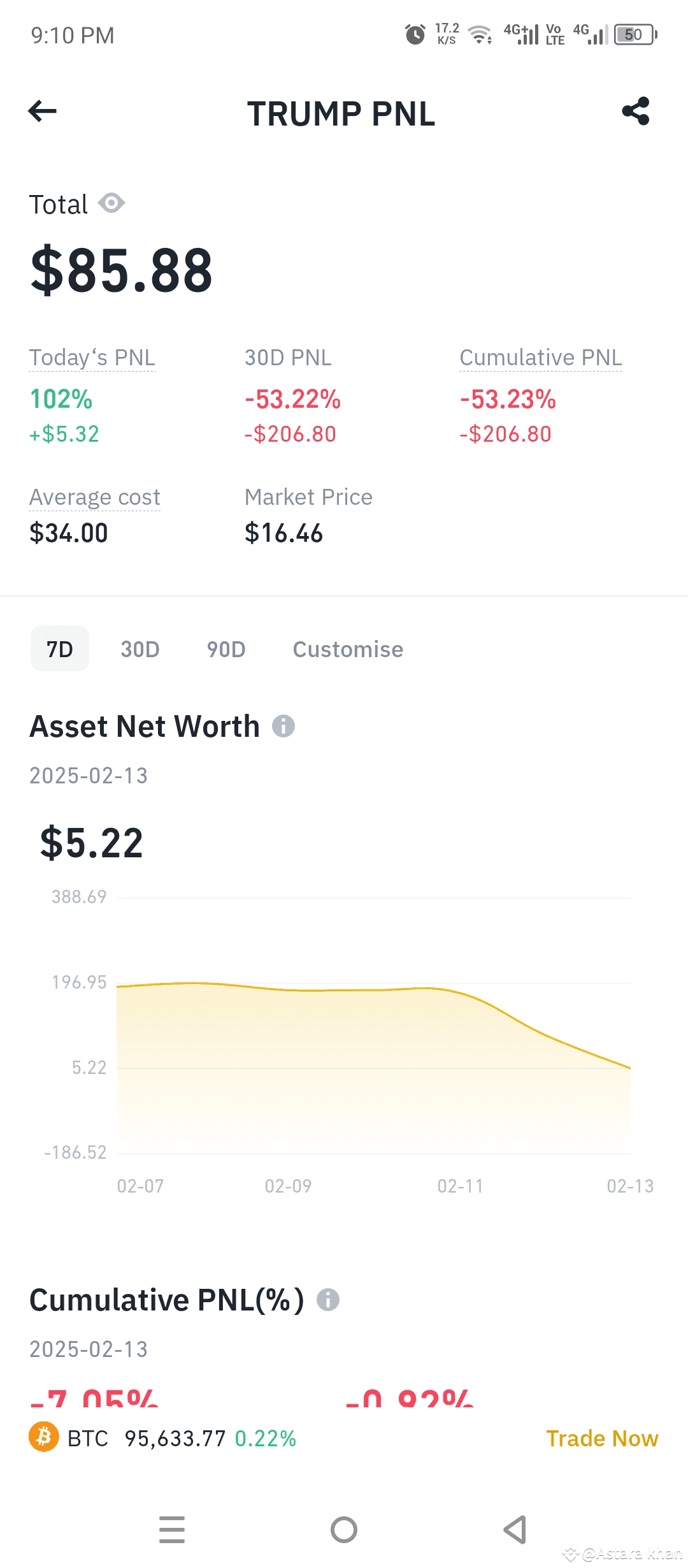
Task: Tap Cumulative PNL(%) info icon
Action: (x=328, y=1299)
